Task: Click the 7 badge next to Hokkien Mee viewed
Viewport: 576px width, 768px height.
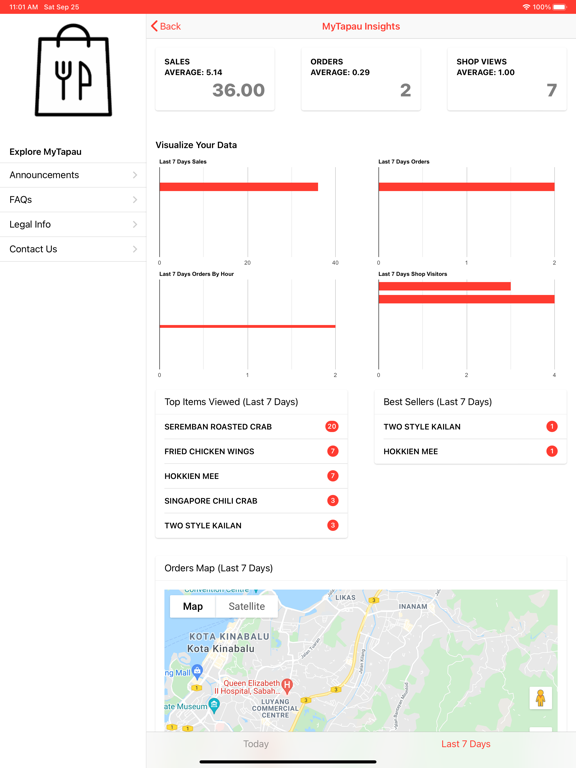Action: (333, 476)
